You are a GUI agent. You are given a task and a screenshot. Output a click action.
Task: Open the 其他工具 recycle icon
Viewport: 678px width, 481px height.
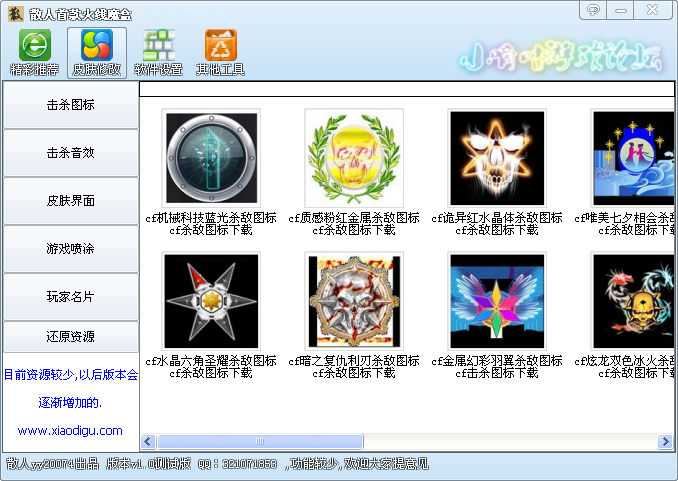pyautogui.click(x=221, y=52)
